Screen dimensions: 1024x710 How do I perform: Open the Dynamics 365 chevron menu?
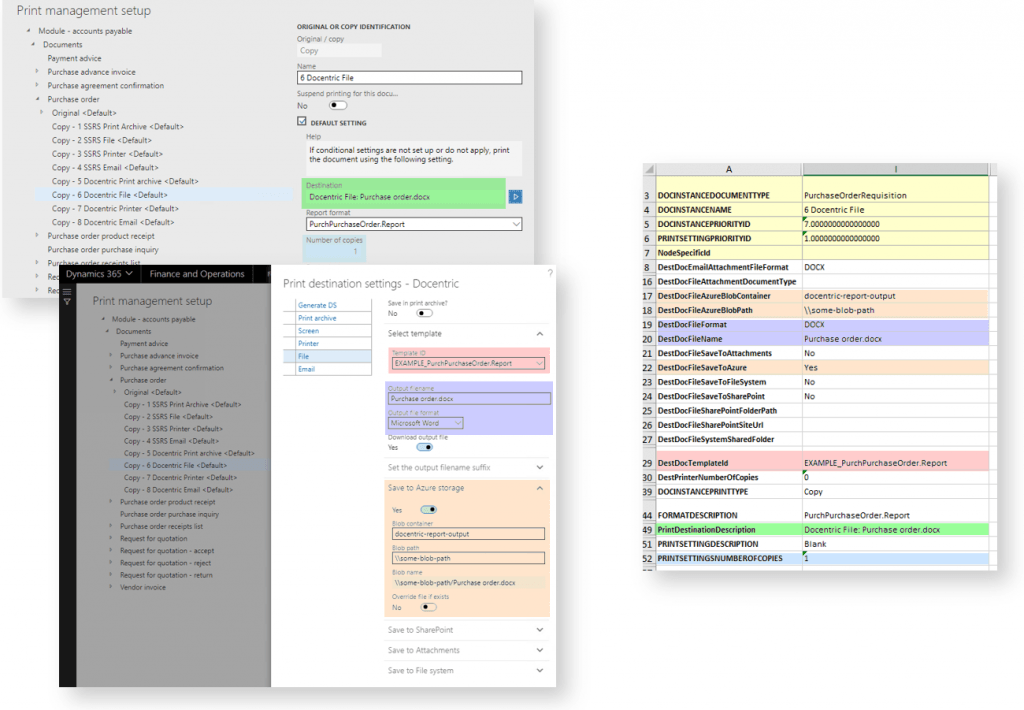(x=129, y=274)
